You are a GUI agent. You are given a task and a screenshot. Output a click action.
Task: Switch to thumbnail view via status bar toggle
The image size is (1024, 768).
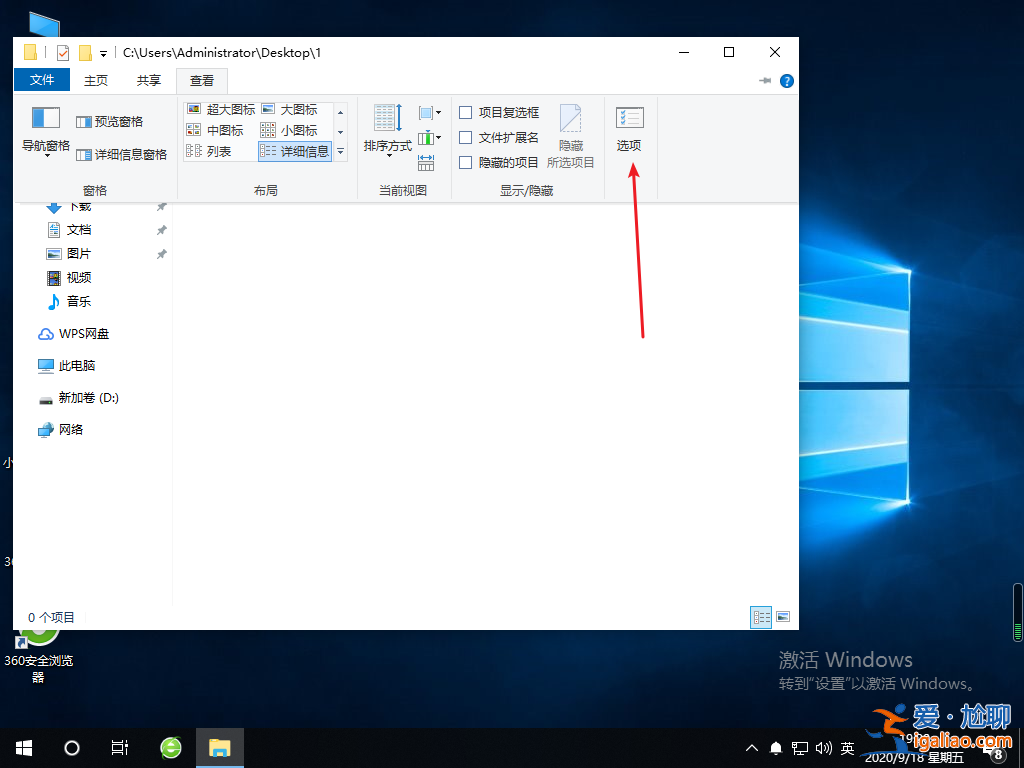[783, 617]
